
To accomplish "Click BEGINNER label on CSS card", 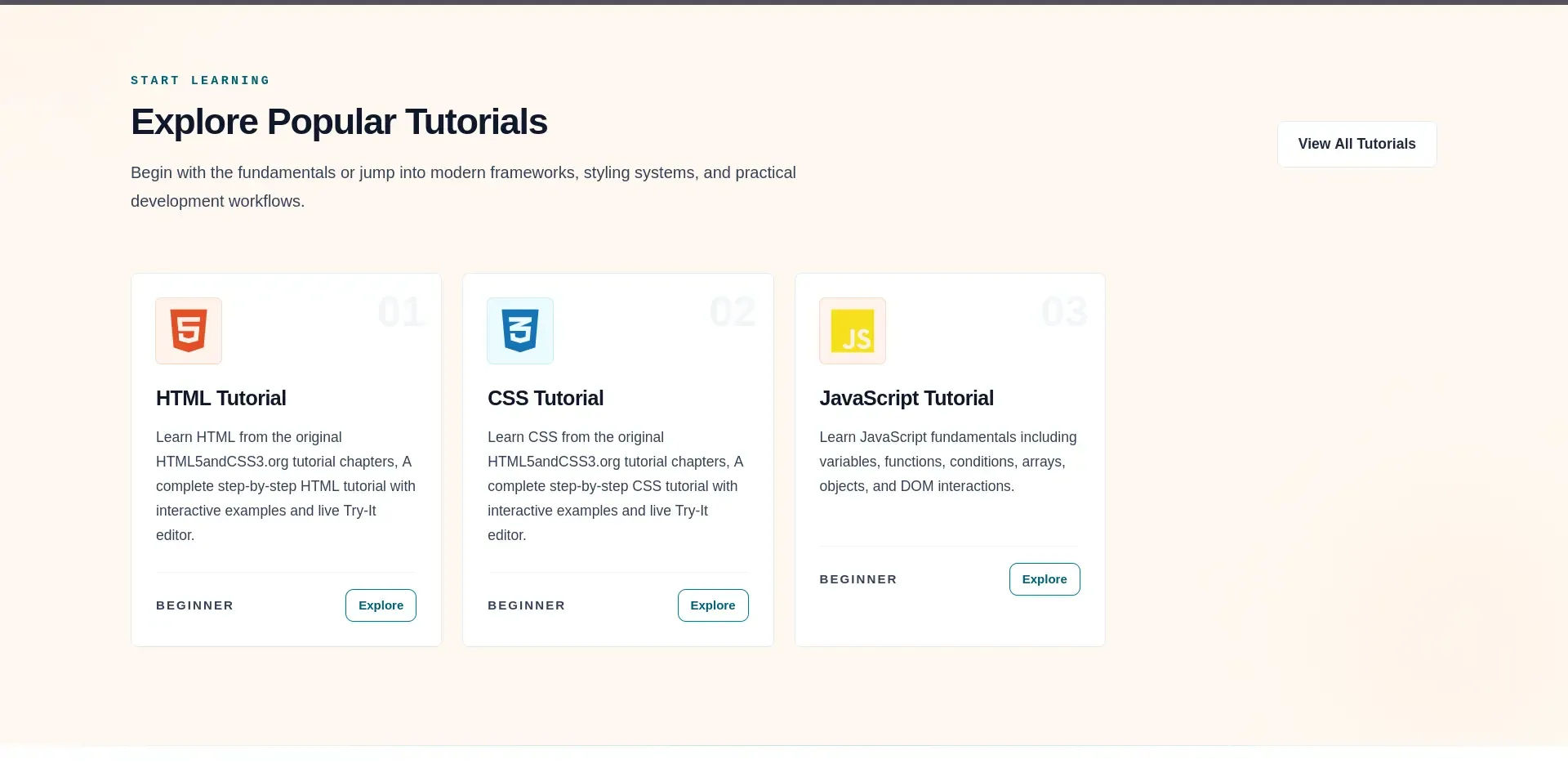I will point(526,605).
